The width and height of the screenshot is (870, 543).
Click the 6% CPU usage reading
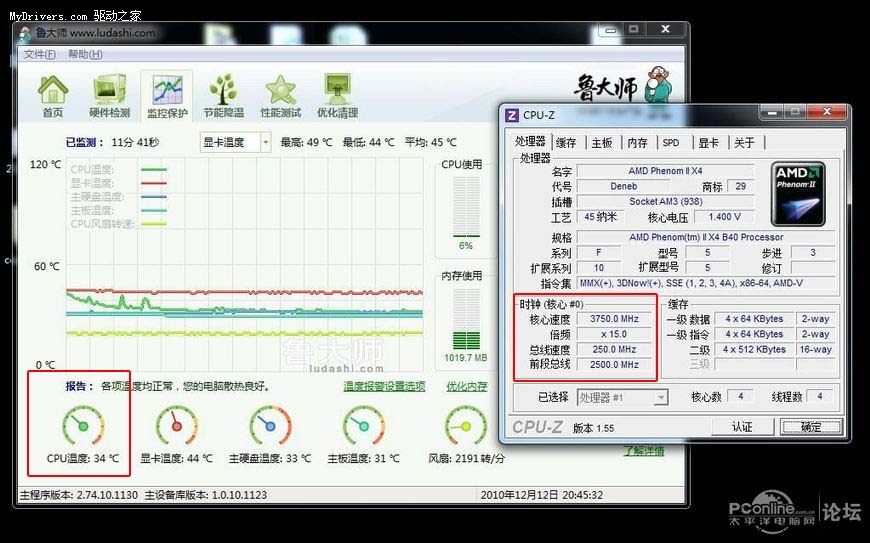point(466,246)
